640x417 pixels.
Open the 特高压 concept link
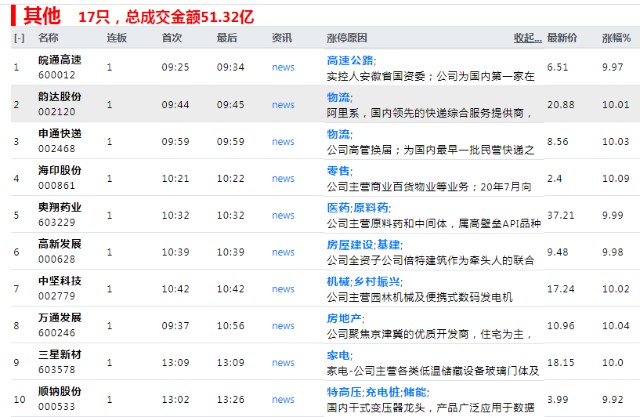coord(344,392)
